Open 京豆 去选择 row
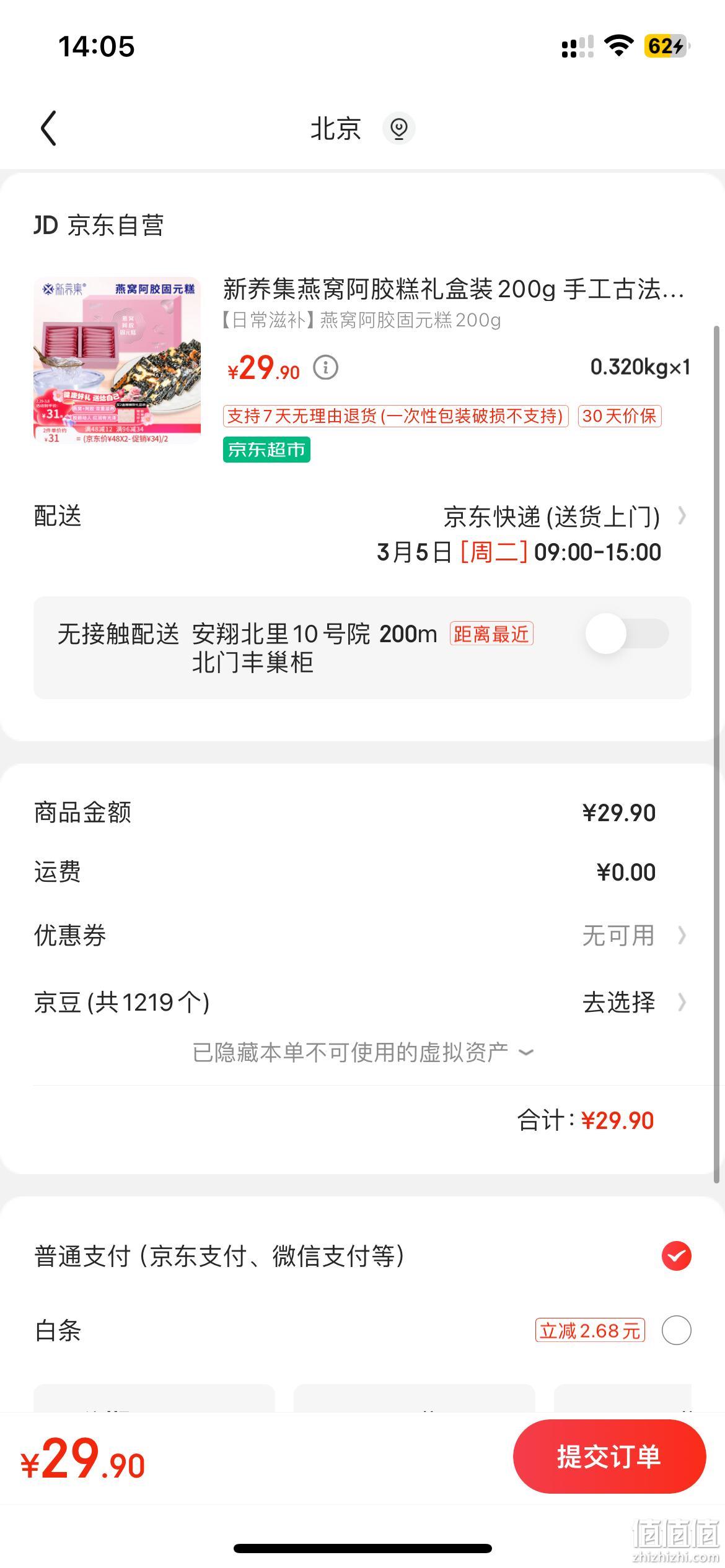Screen dimensions: 725x1568 [x=362, y=1002]
